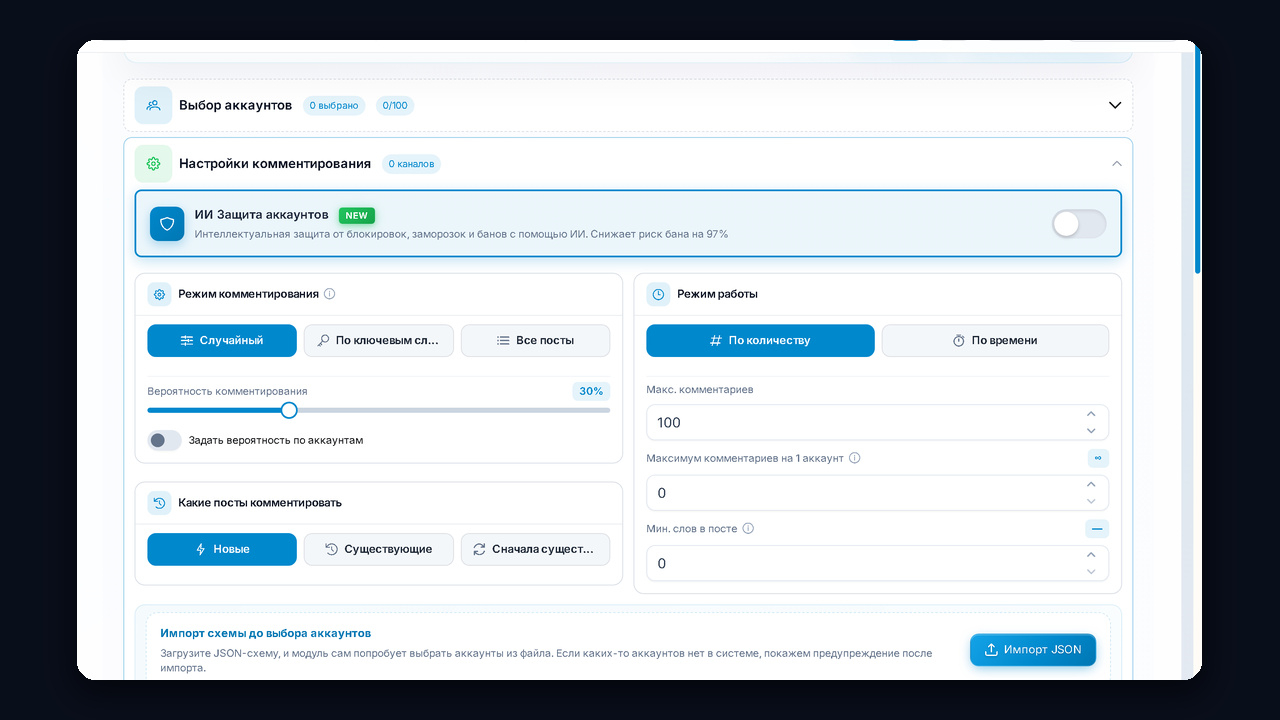The image size is (1280, 720).
Task: Click the Макс. комментариев input field
Action: (x=877, y=422)
